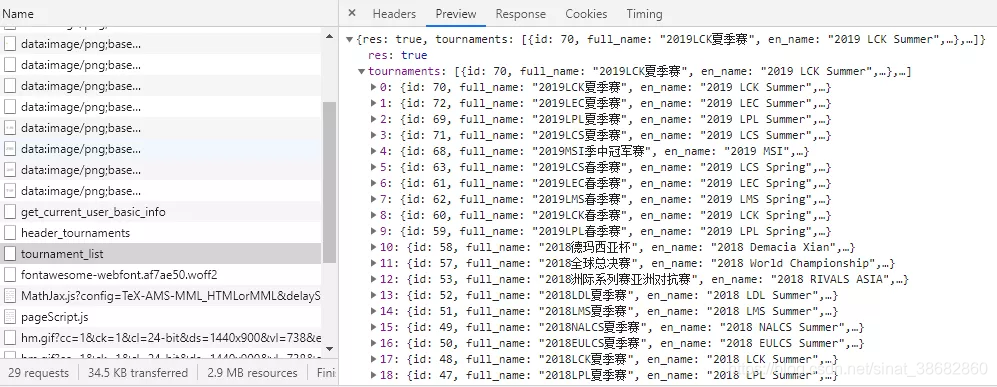Expand item 0 with 2019LCK夏季赛
Viewport: 997px width, 387px height.
(x=373, y=87)
